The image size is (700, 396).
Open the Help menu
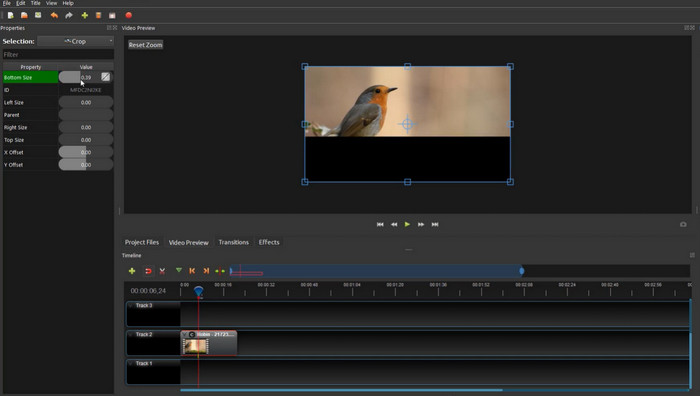click(68, 3)
